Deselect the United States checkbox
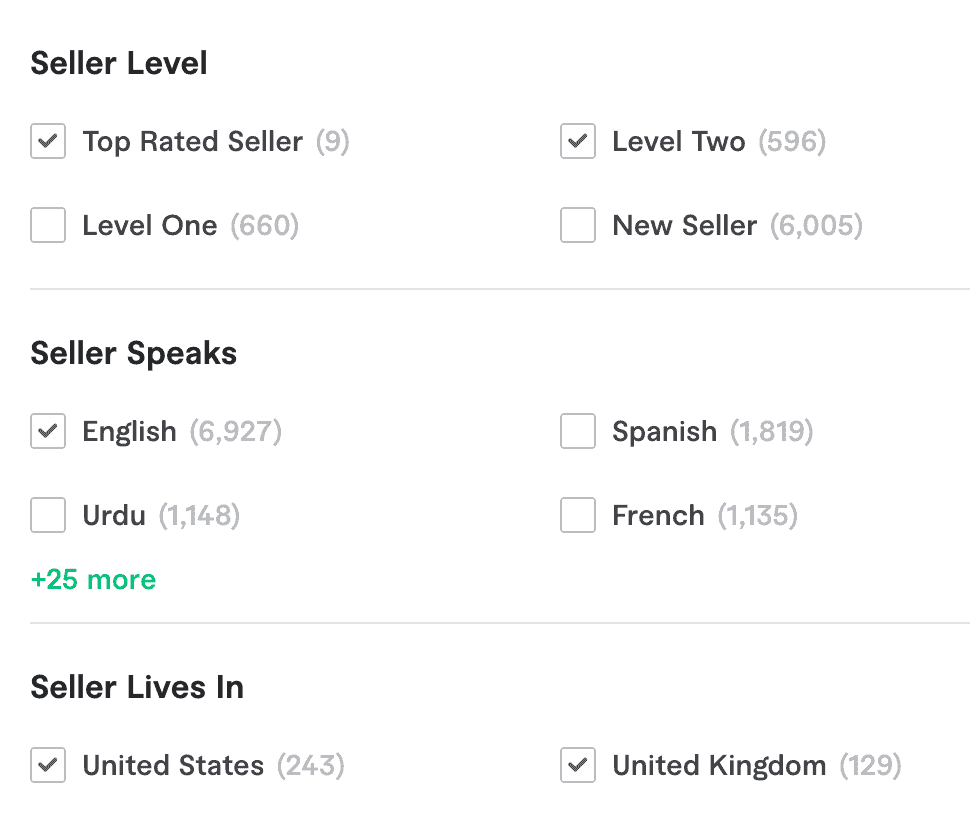Screen dimensions: 970x814 point(48,766)
